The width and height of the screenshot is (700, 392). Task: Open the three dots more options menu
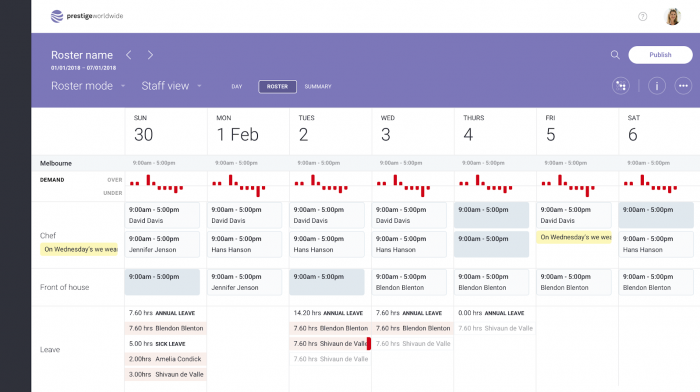683,86
